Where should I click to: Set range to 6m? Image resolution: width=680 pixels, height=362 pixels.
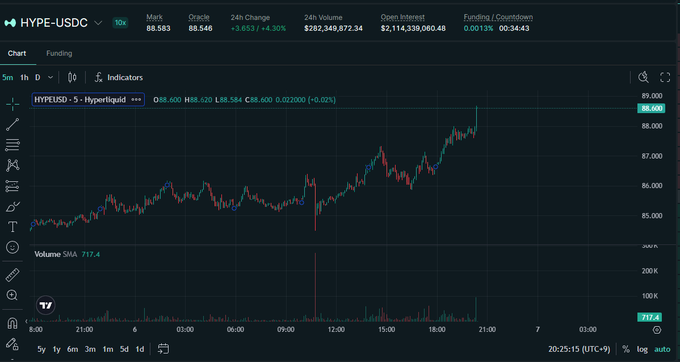coord(73,349)
